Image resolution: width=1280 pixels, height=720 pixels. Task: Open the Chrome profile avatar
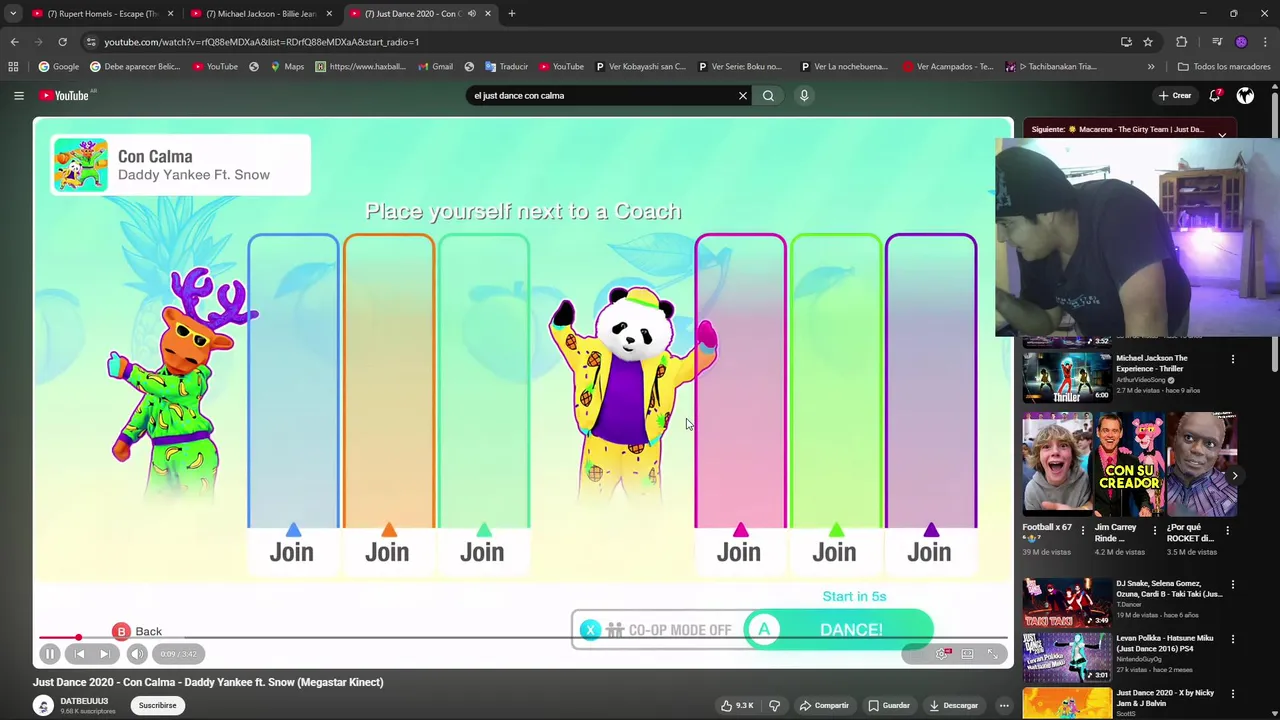click(1242, 42)
